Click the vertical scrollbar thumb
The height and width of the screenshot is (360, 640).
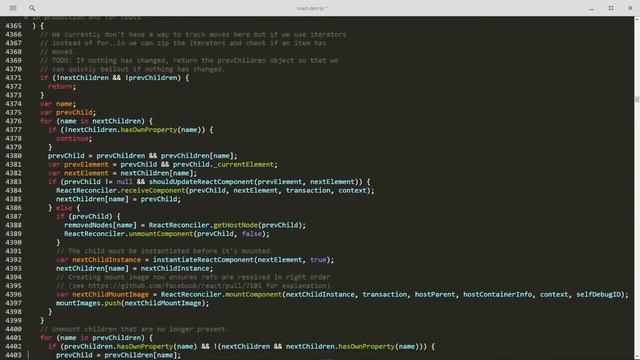[637, 99]
